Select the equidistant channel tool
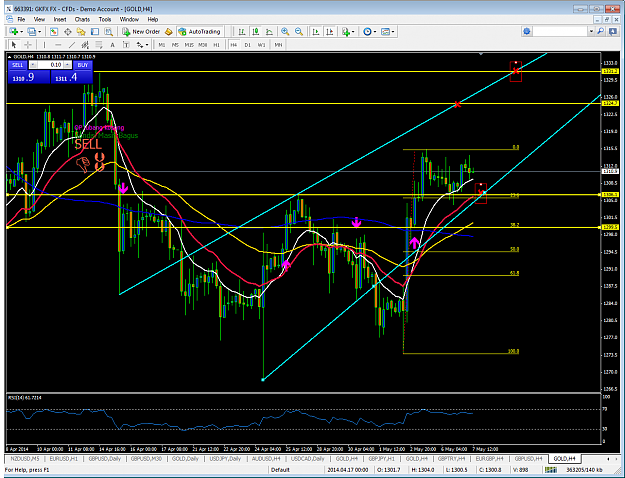The image size is (625, 478). [x=85, y=45]
